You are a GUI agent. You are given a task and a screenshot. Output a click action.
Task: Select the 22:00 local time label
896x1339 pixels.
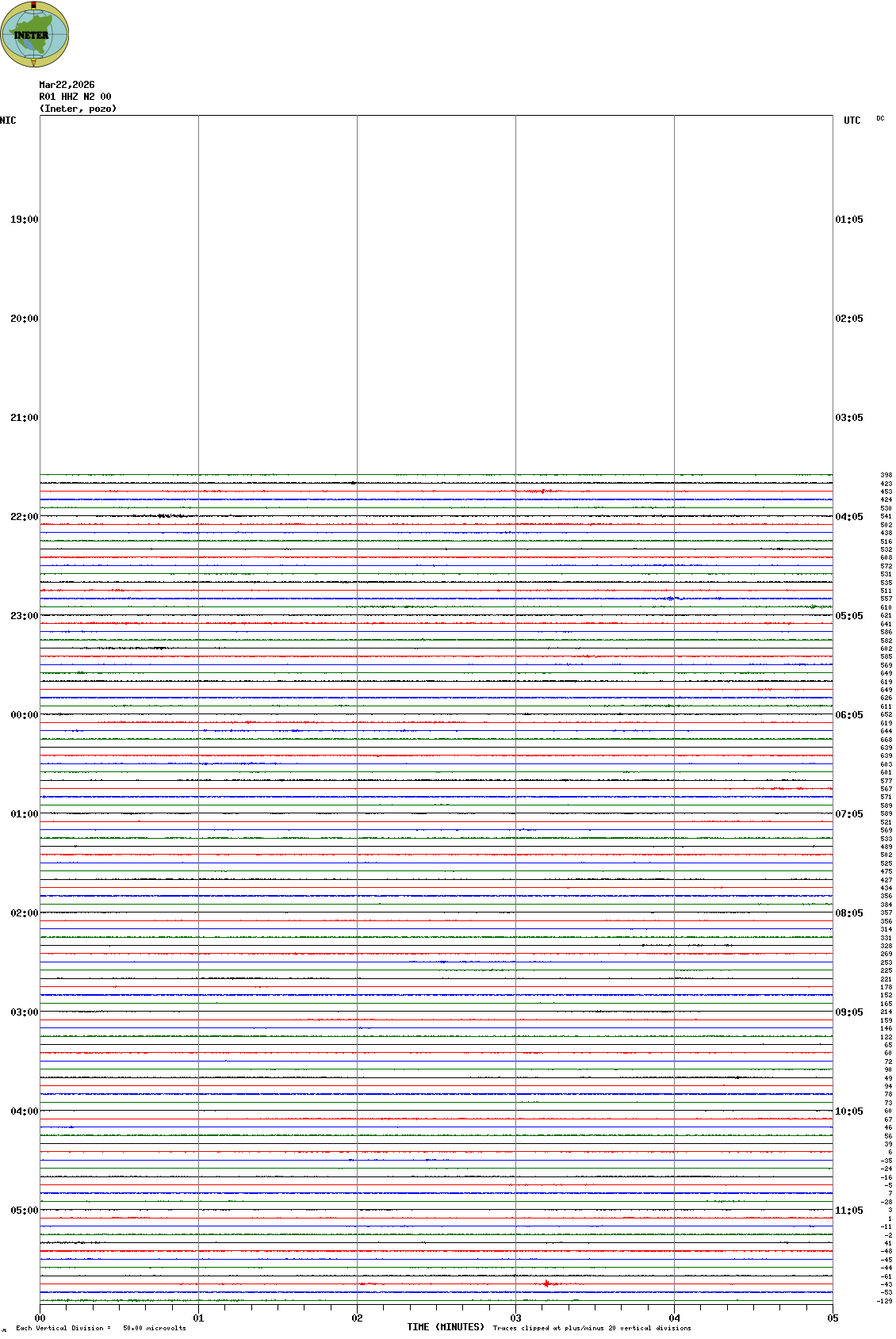click(24, 517)
